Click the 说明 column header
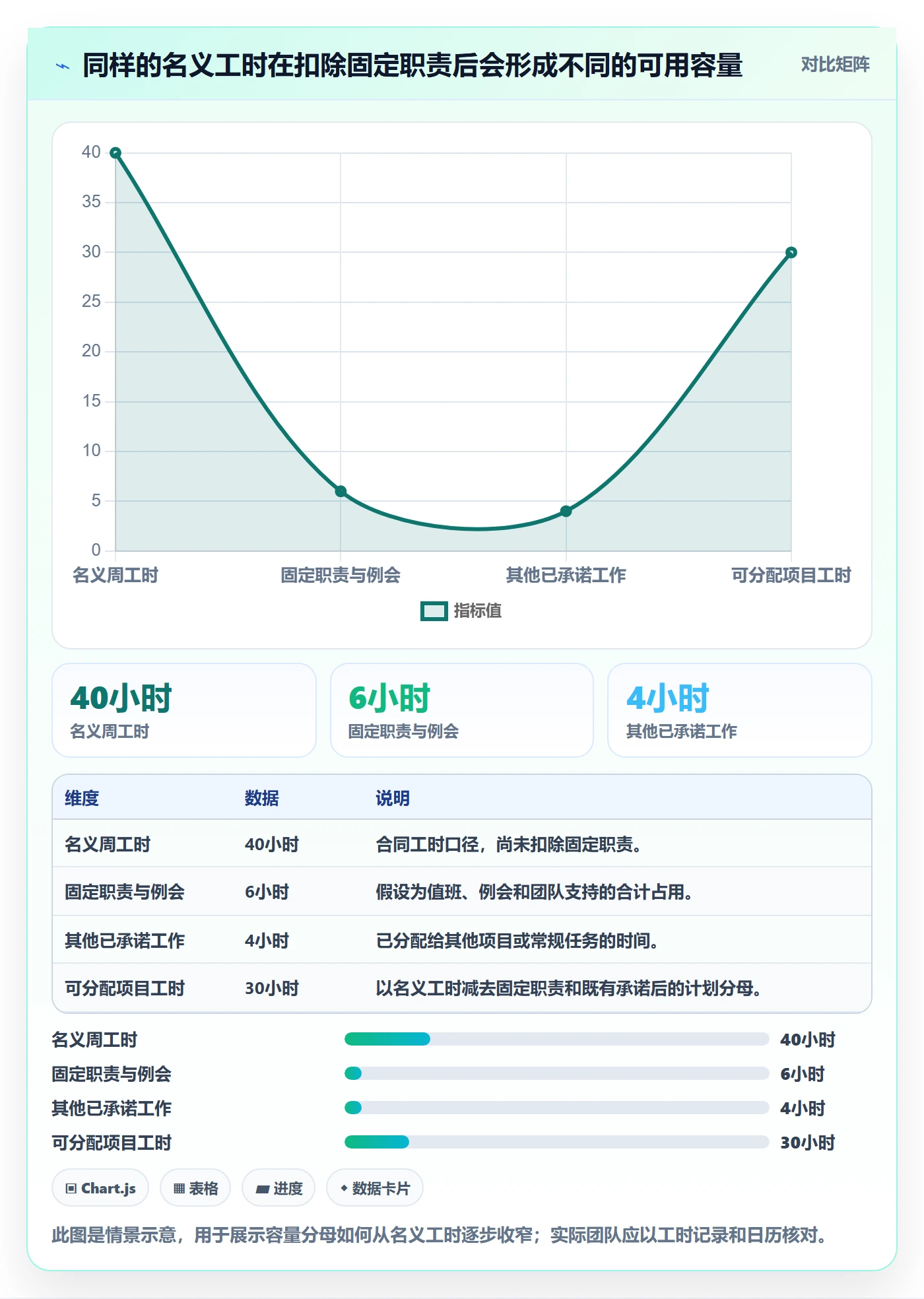Viewport: 924px width, 1299px height. [393, 799]
